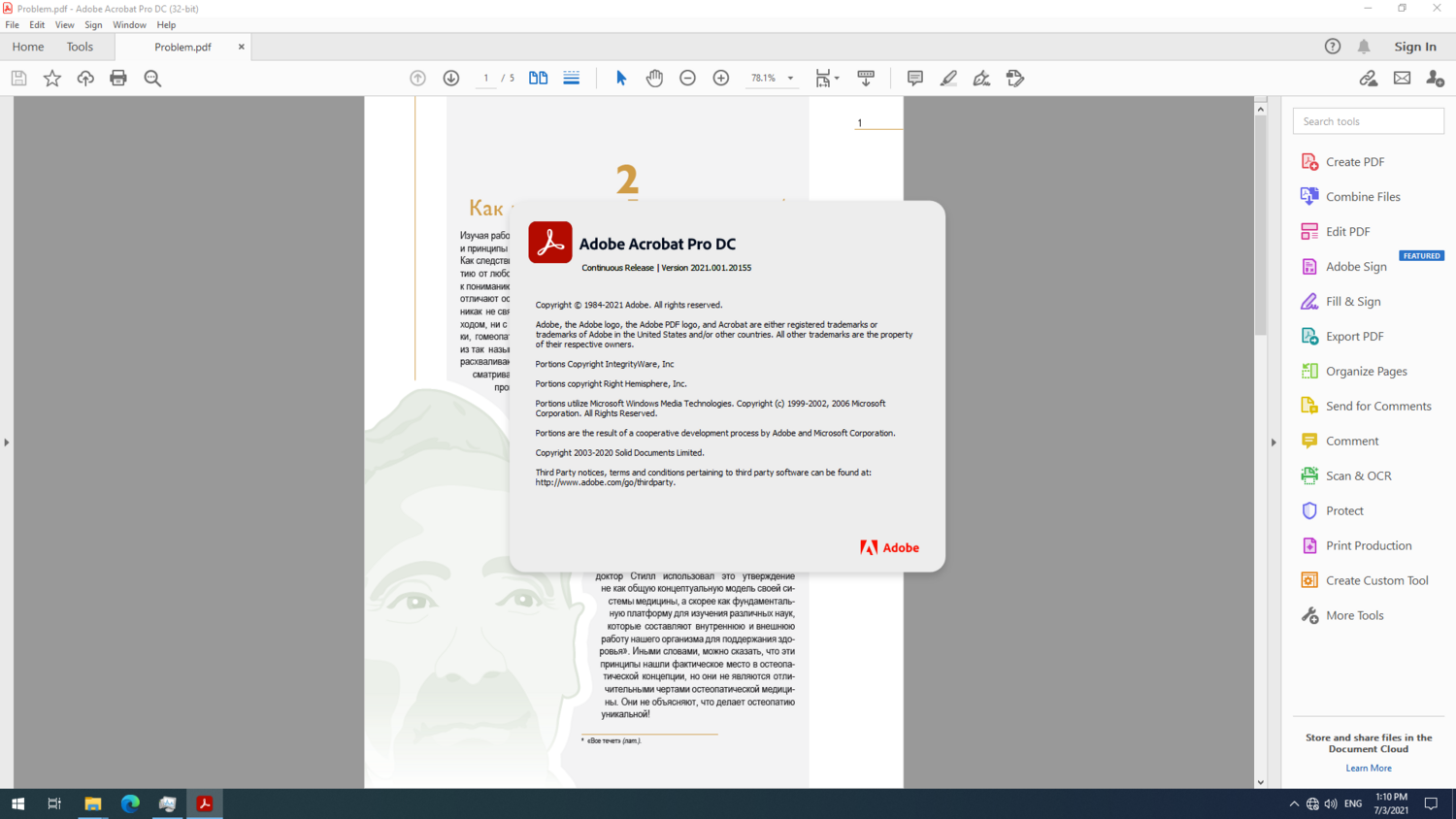Image resolution: width=1456 pixels, height=819 pixels.
Task: Show hidden system tray icons
Action: tap(1294, 804)
